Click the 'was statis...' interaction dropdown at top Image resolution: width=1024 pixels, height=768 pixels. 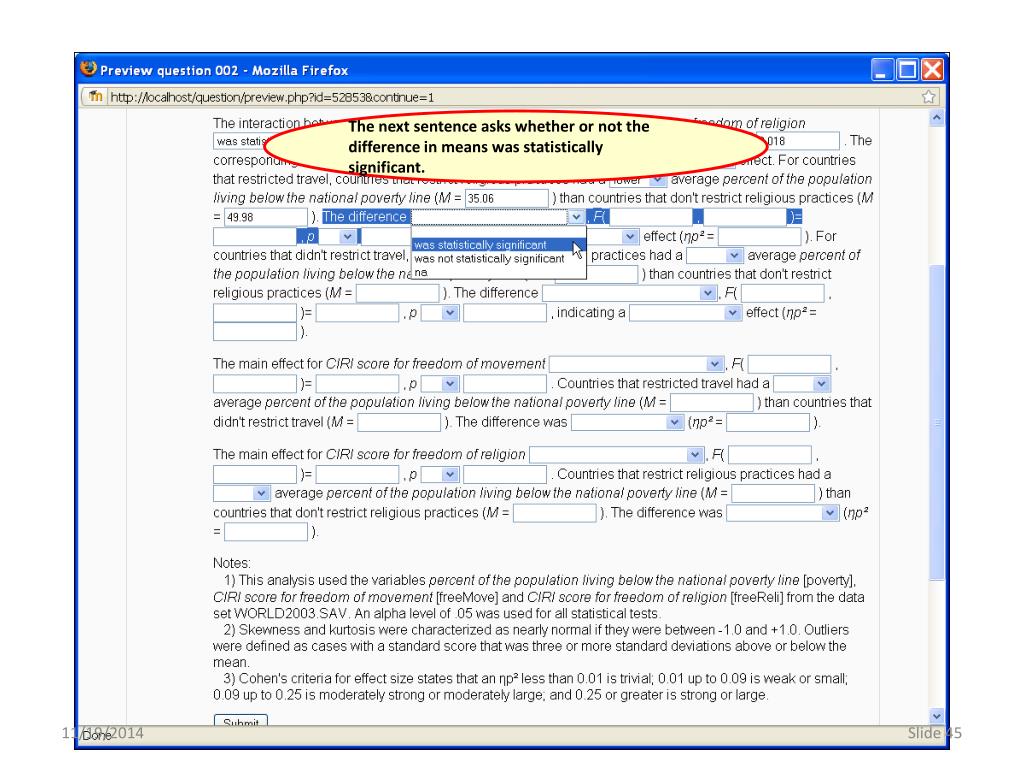pos(242,141)
